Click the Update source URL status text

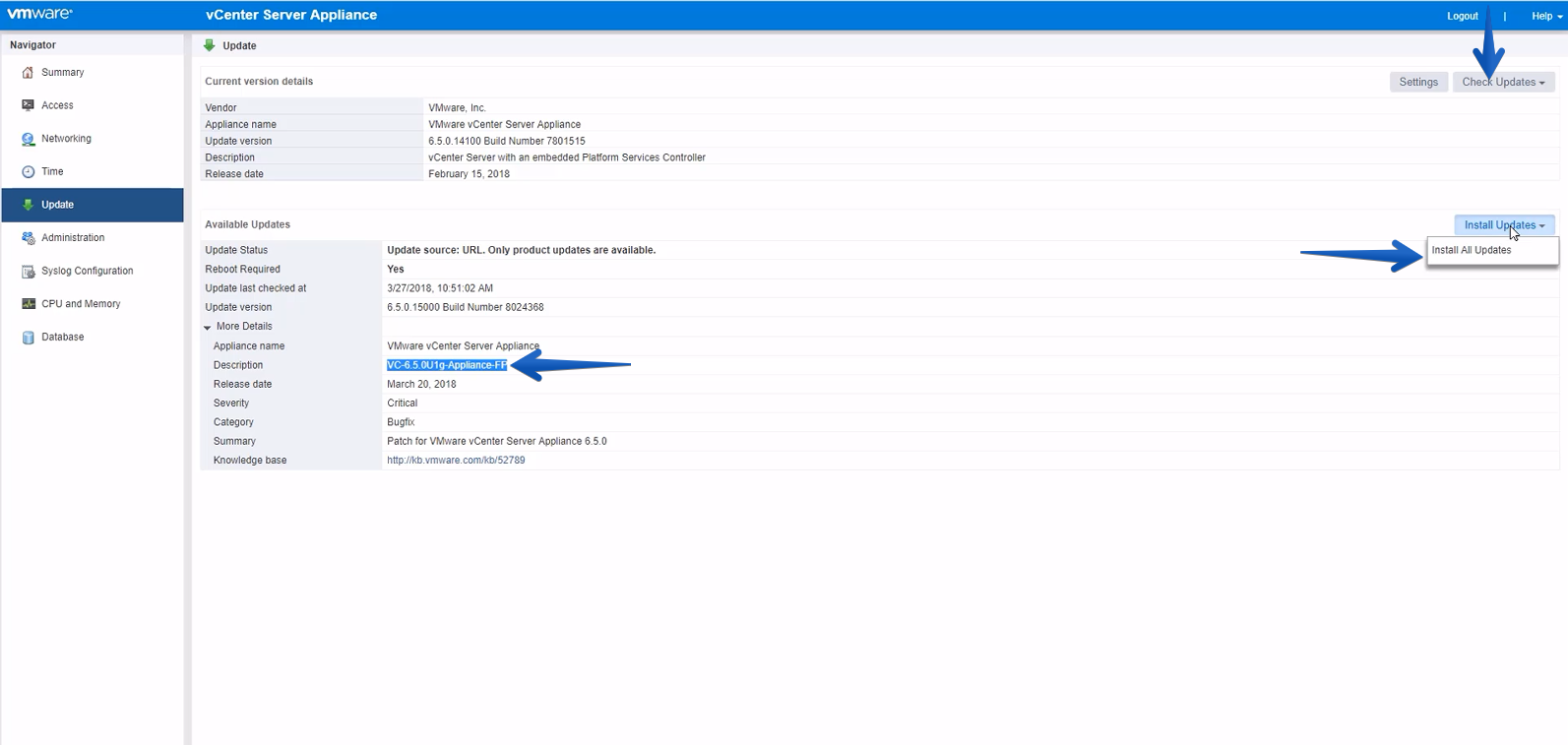pos(522,250)
